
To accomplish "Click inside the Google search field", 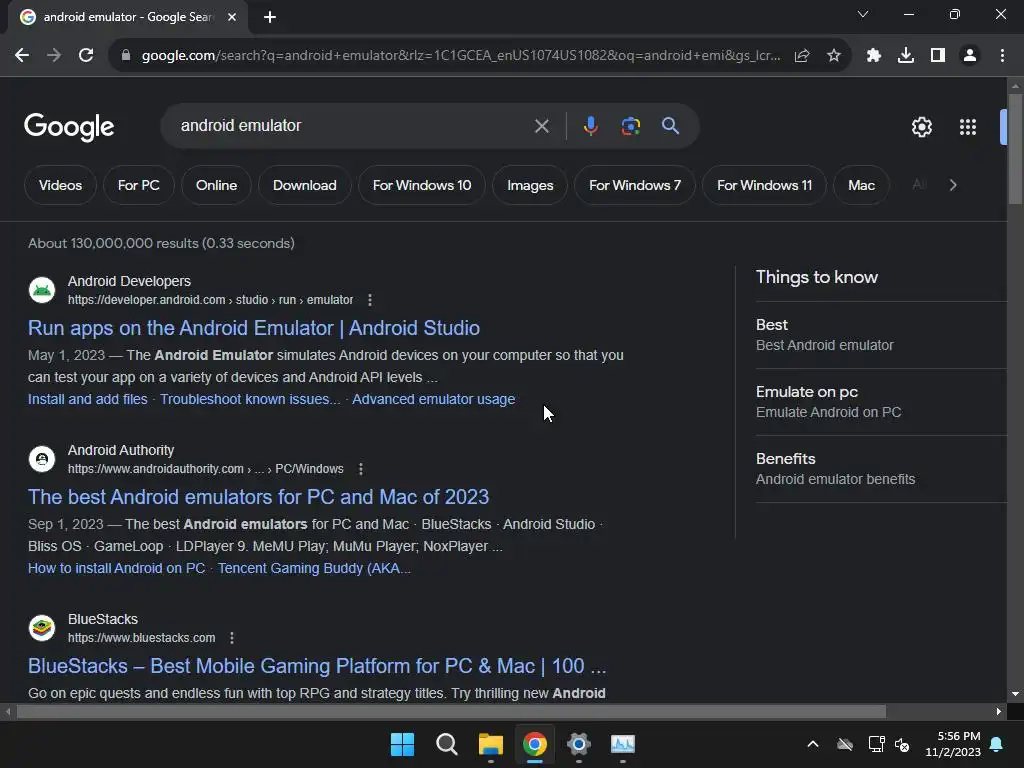I will 353,126.
